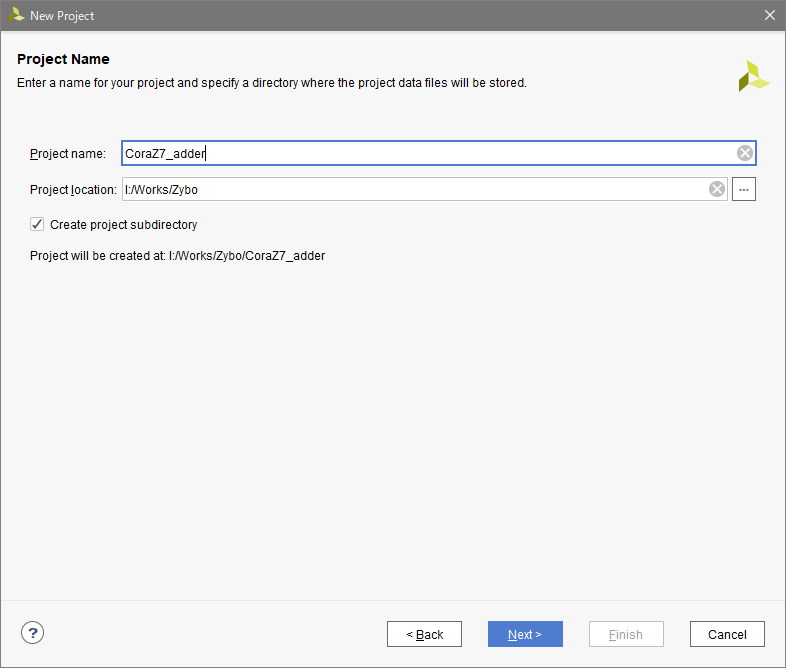Toggle Create project subdirectory checkbox

[37, 224]
